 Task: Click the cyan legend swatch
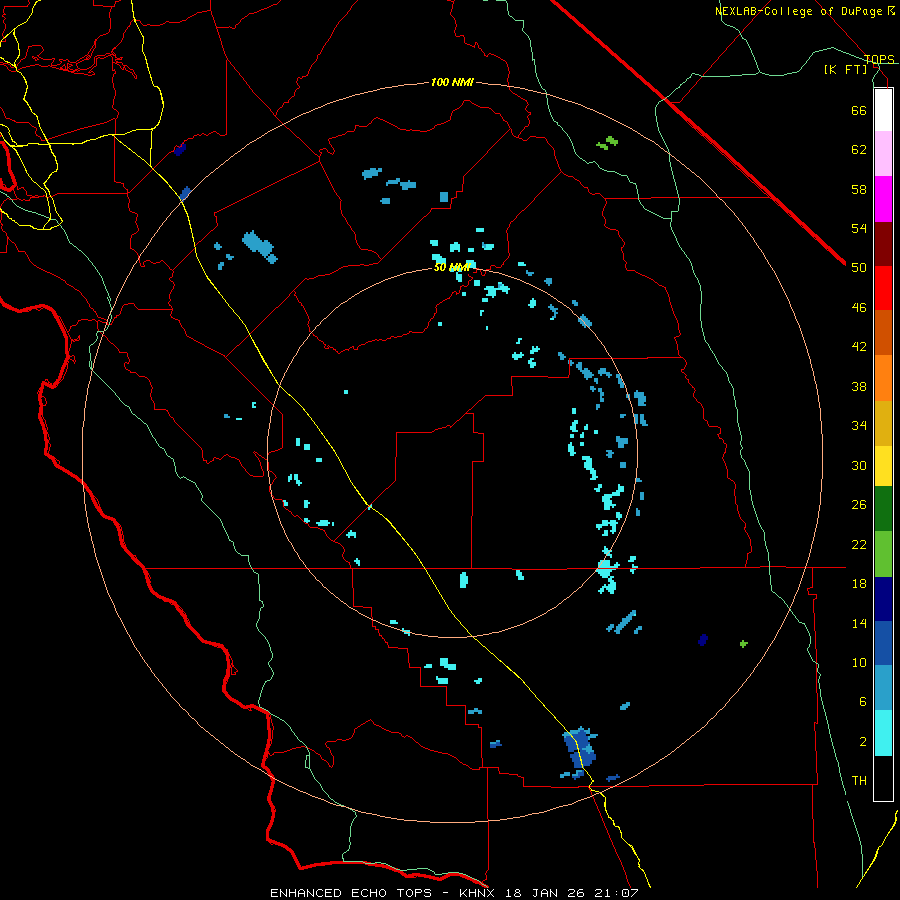[883, 733]
